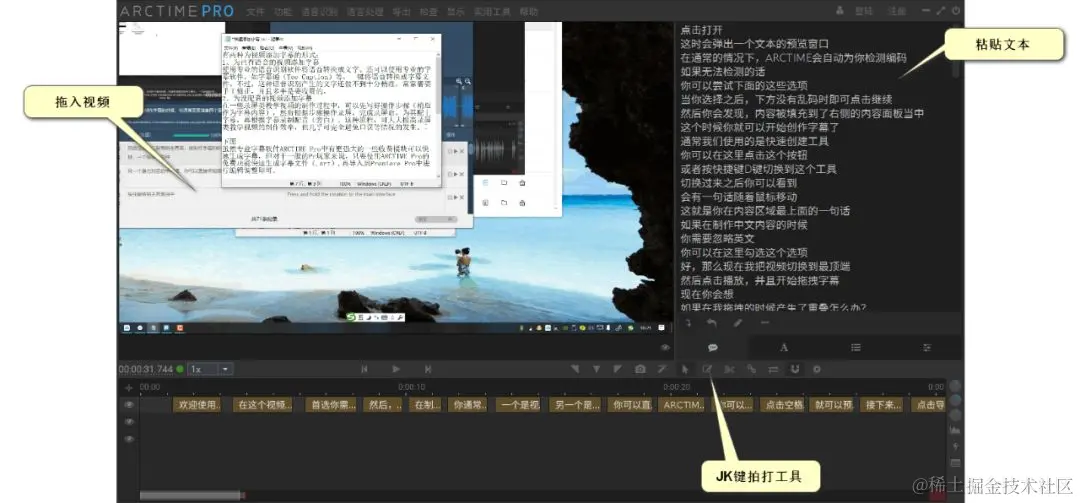The height and width of the screenshot is (503, 1080).
Task: Select subtitle block 欢迎使用
Action: click(197, 405)
